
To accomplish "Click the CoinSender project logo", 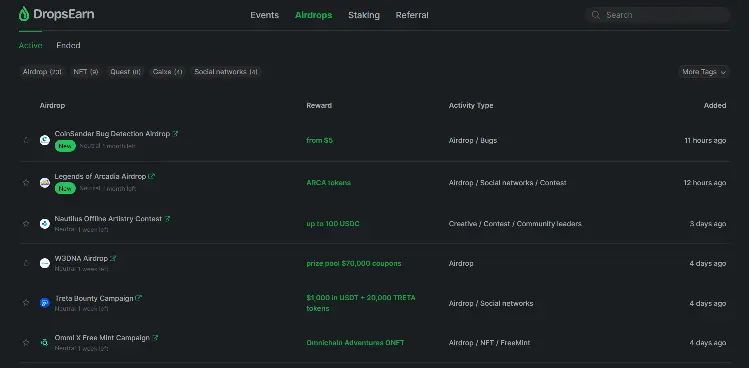I will coord(45,141).
